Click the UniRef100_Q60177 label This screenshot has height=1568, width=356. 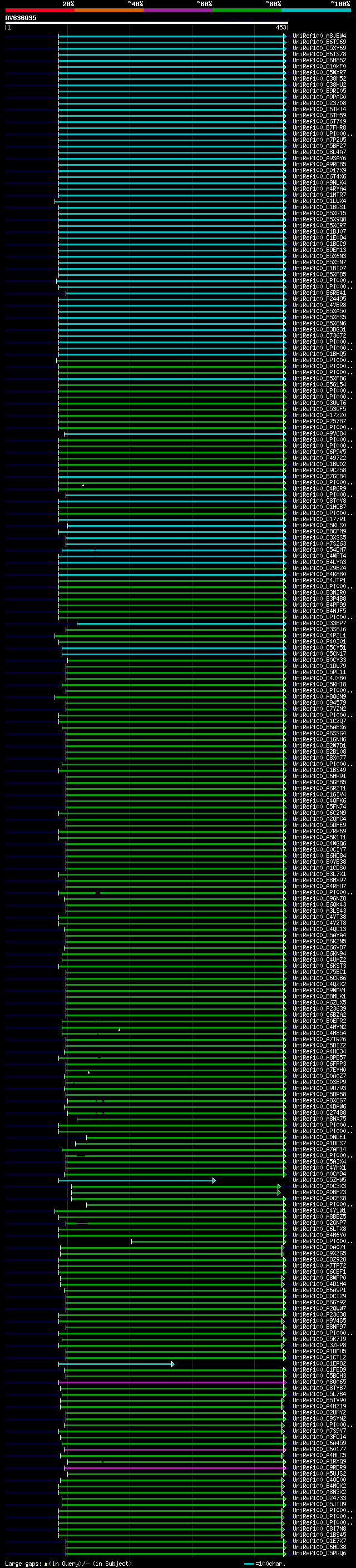(319, 1450)
